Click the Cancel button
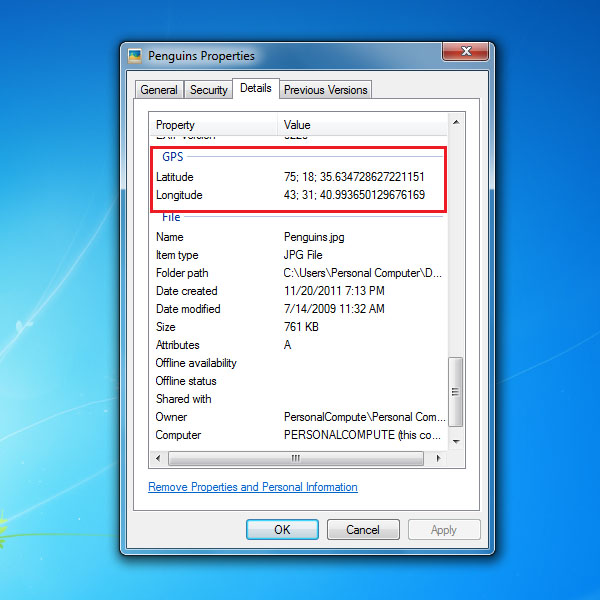Viewport: 600px width, 600px height. click(363, 530)
